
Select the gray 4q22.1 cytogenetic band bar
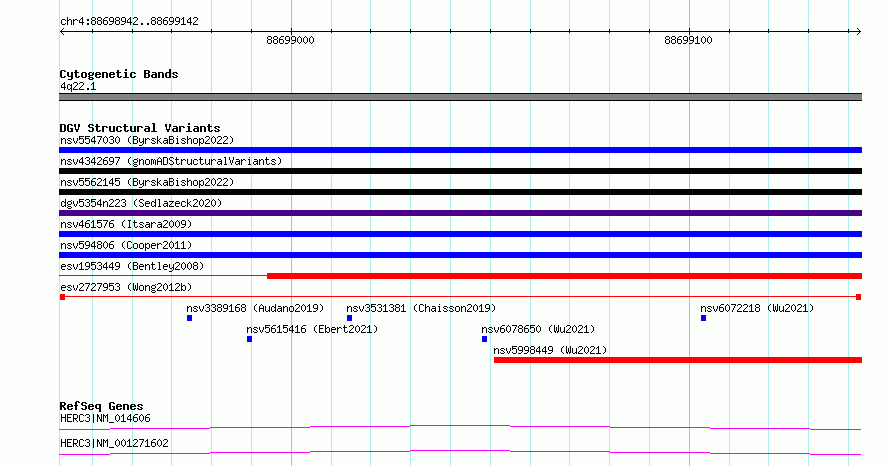pyautogui.click(x=460, y=97)
